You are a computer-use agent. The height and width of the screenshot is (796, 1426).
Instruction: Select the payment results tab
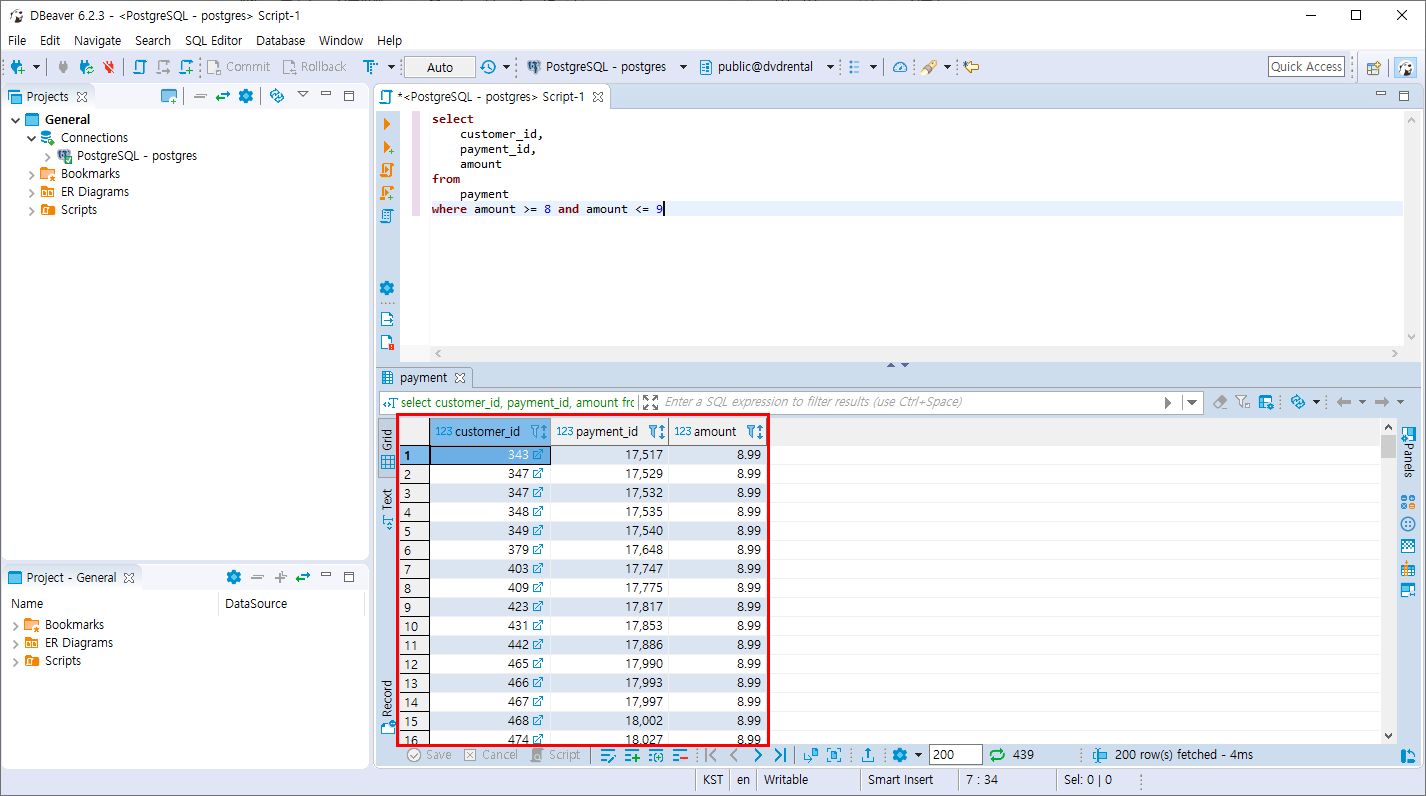(x=423, y=378)
